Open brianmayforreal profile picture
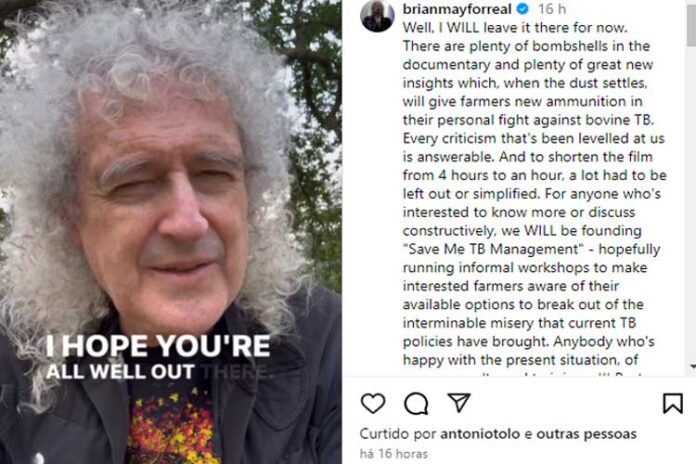This screenshot has width=696, height=464. click(377, 16)
